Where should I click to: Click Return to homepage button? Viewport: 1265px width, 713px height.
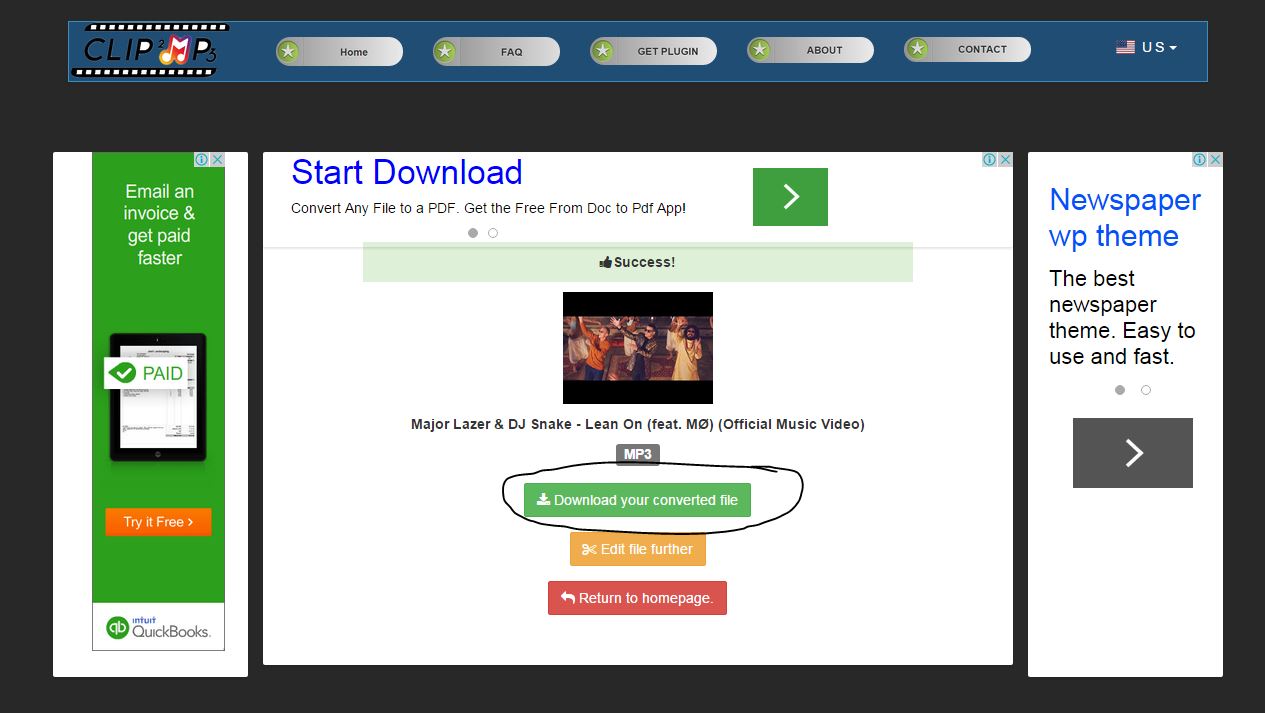coord(637,598)
